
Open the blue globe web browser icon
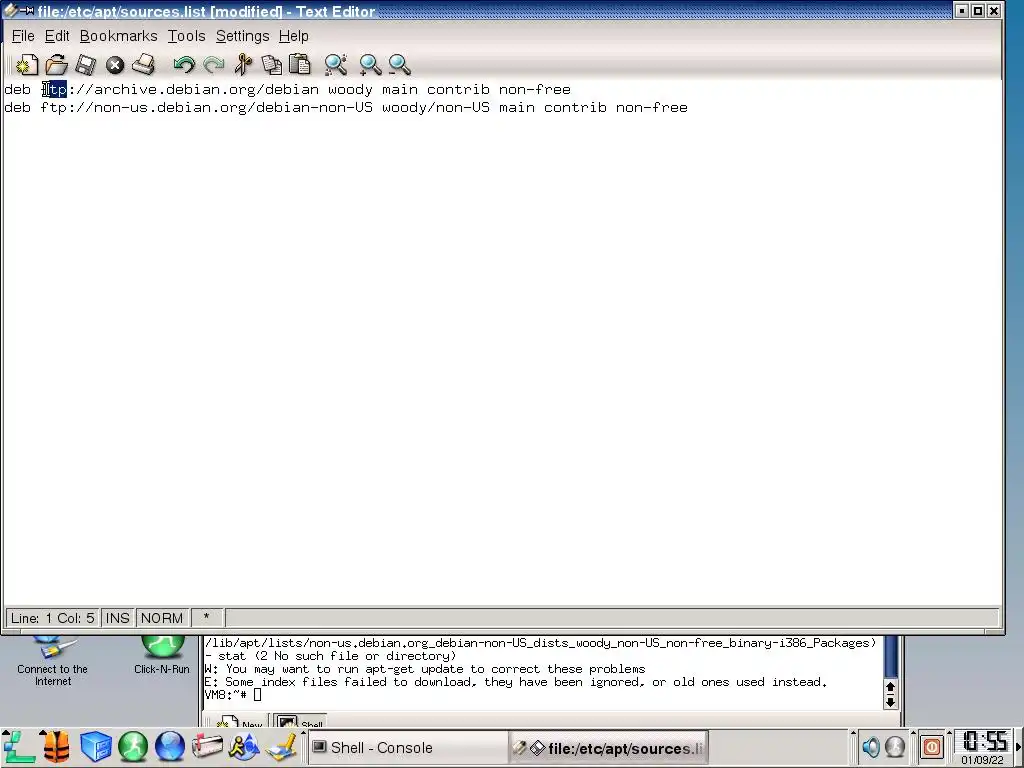pos(170,748)
